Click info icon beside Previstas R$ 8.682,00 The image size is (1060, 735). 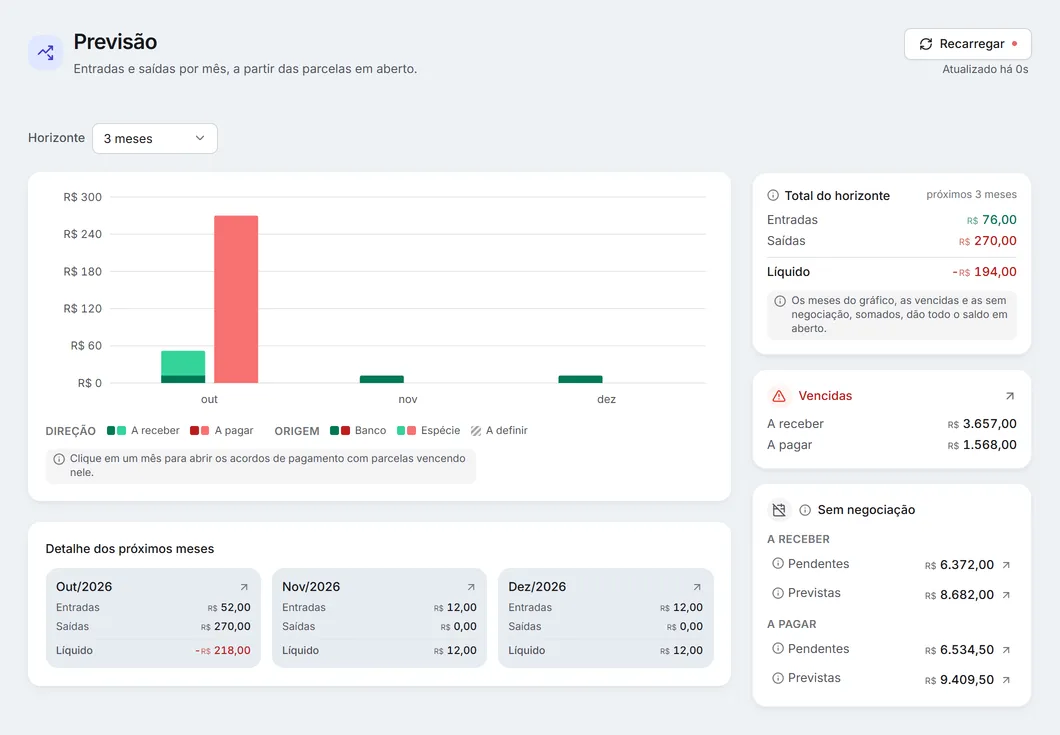click(777, 593)
